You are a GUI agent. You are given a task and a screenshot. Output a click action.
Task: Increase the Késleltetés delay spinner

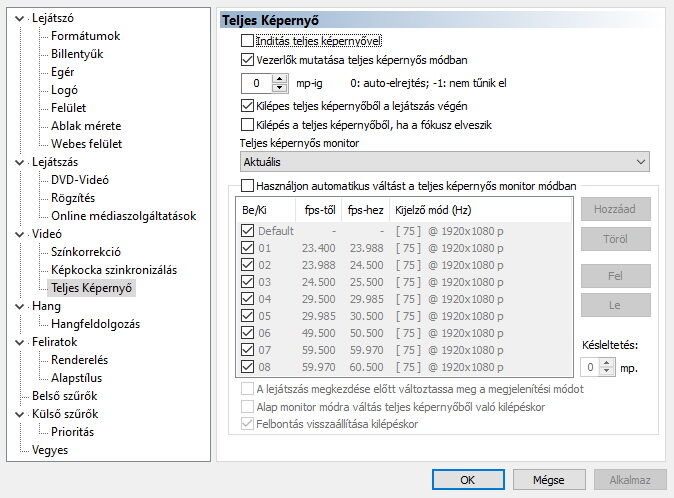607,364
